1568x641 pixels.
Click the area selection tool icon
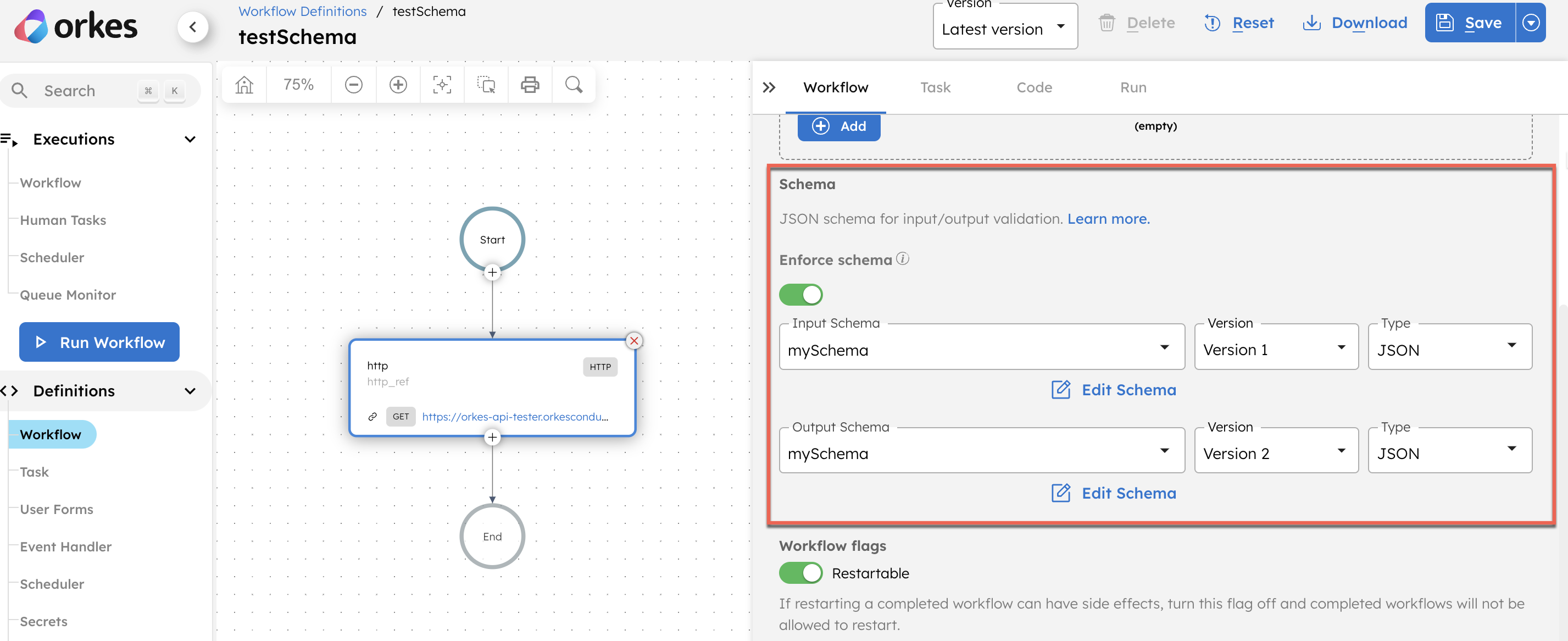(x=486, y=85)
